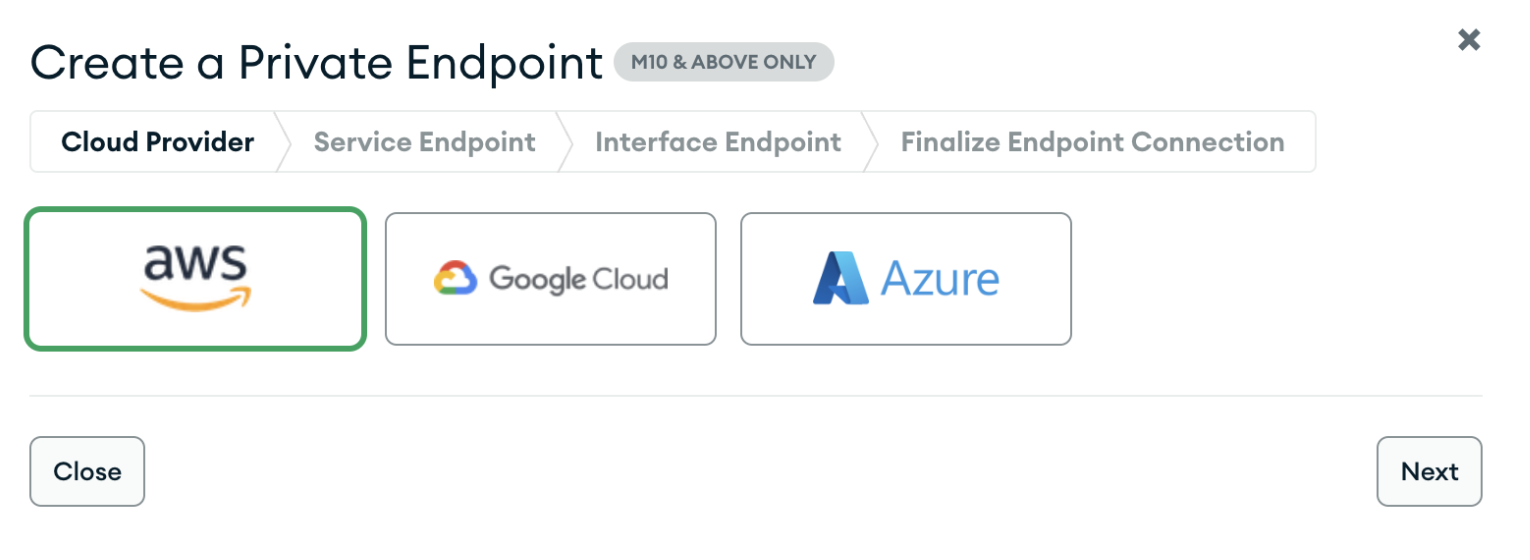This screenshot has width=1530, height=560.
Task: Open the Cloud Provider step
Action: 157,142
